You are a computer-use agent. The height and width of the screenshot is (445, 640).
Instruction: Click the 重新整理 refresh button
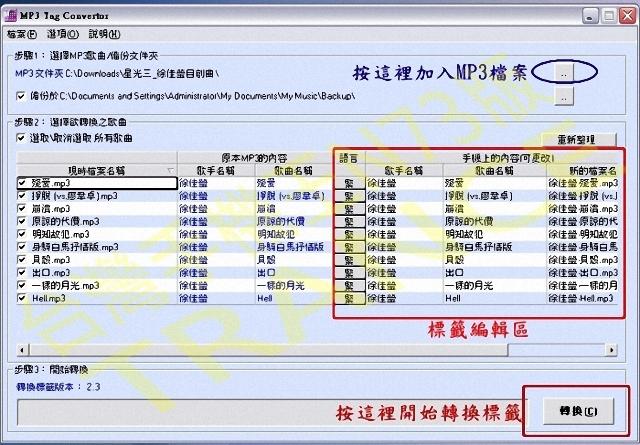[x=578, y=140]
